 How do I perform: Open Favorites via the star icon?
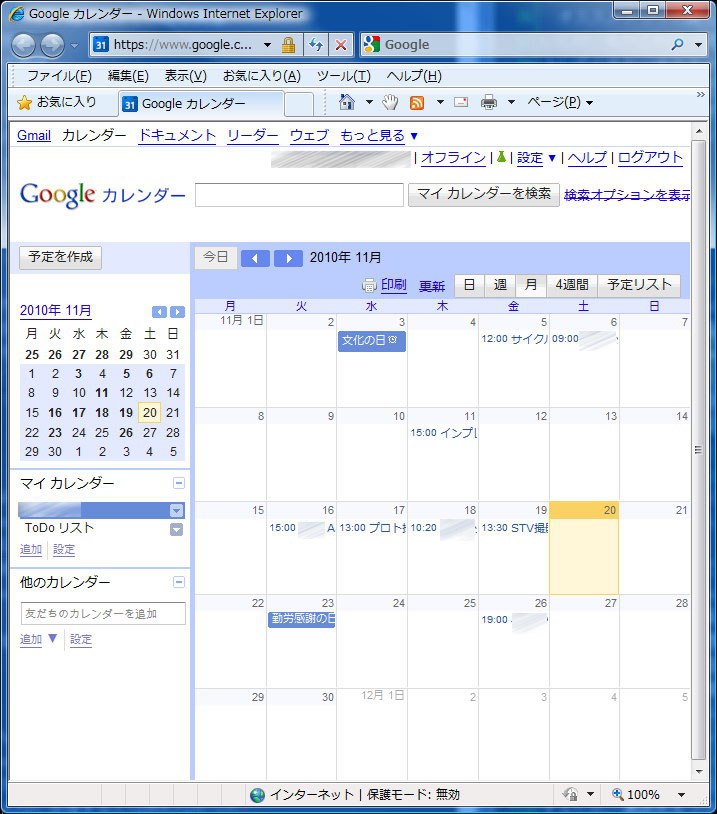(24, 103)
